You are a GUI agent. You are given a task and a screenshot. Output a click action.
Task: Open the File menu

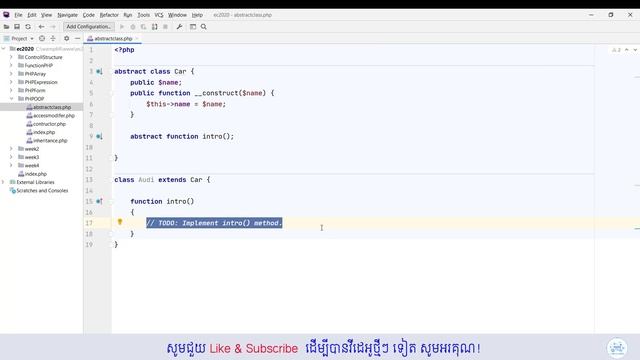[x=18, y=15]
